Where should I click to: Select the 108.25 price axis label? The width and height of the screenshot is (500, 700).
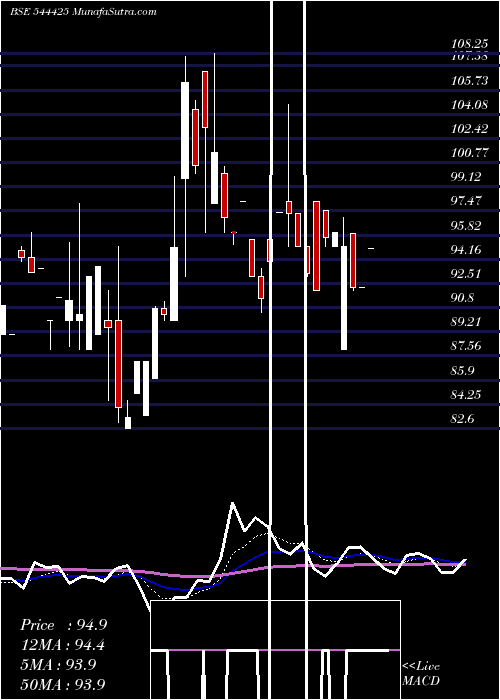pyautogui.click(x=469, y=44)
